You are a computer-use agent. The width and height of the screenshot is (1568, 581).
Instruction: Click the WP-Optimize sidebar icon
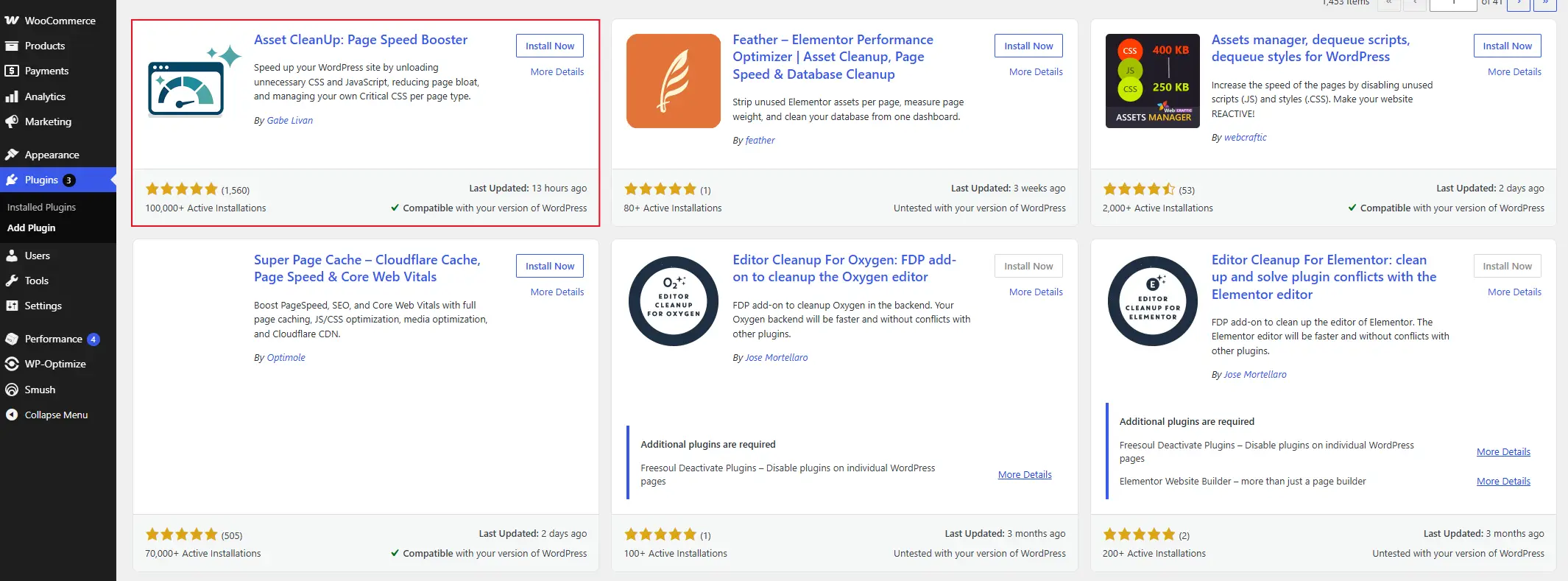12,364
